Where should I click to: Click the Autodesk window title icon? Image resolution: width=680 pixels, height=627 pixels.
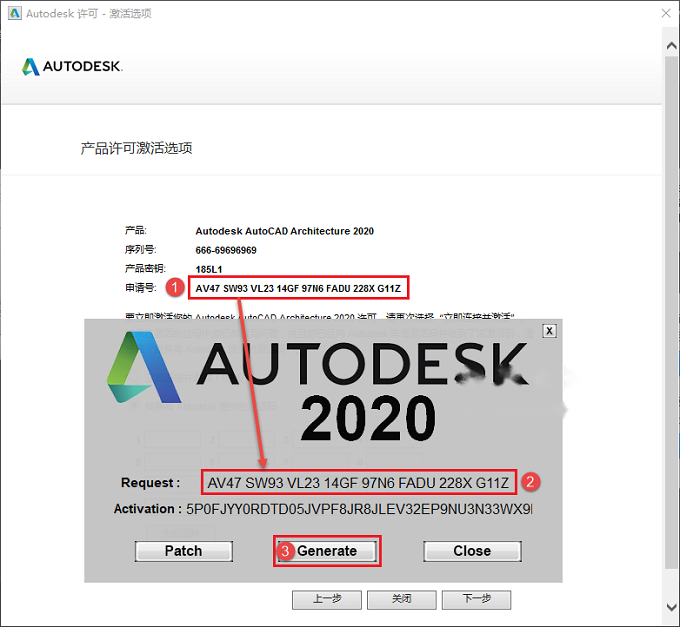click(x=14, y=13)
